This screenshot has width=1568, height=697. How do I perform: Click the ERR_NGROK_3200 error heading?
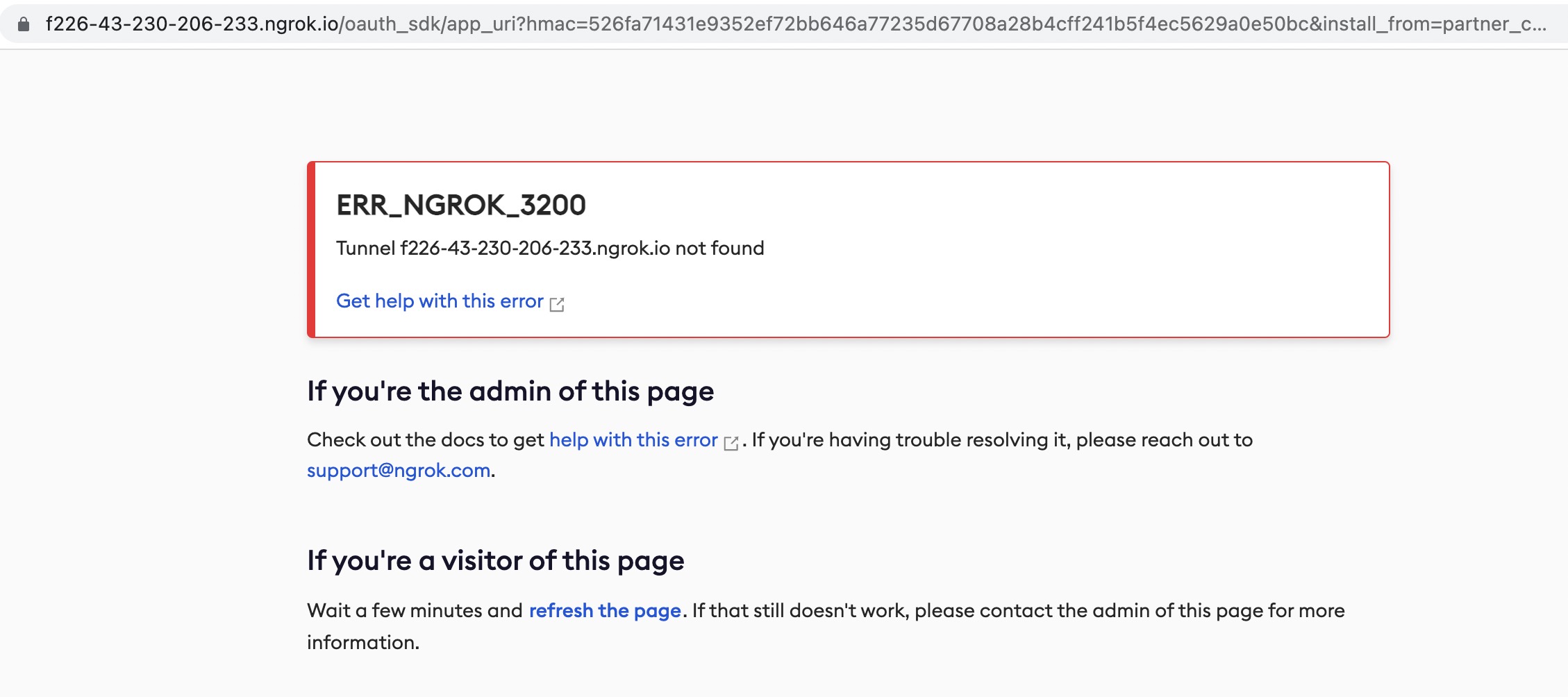pos(461,205)
